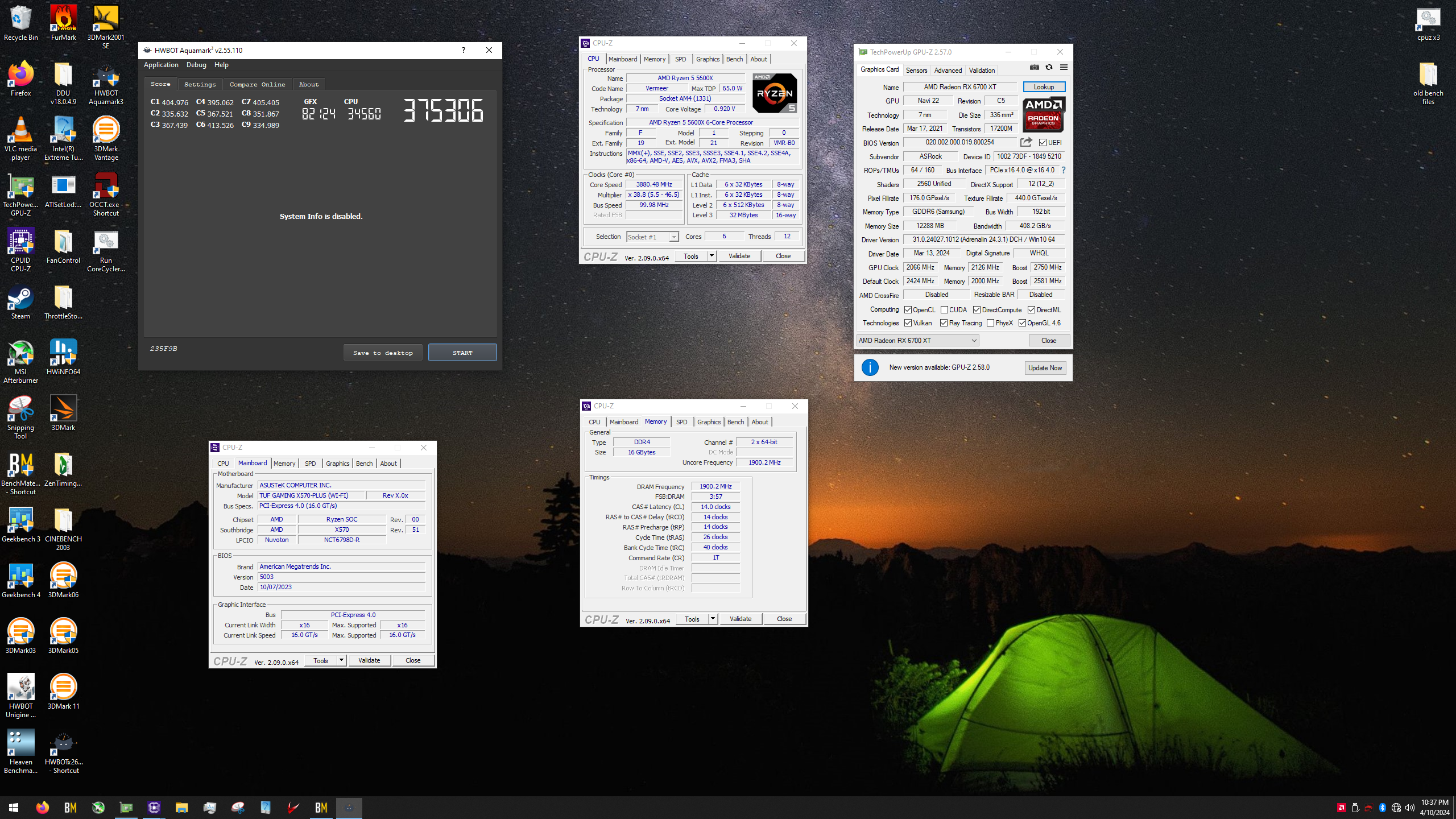Viewport: 1456px width, 819px height.
Task: Toggle Vulkan checkbox in GPU-Z
Action: pyautogui.click(x=908, y=323)
